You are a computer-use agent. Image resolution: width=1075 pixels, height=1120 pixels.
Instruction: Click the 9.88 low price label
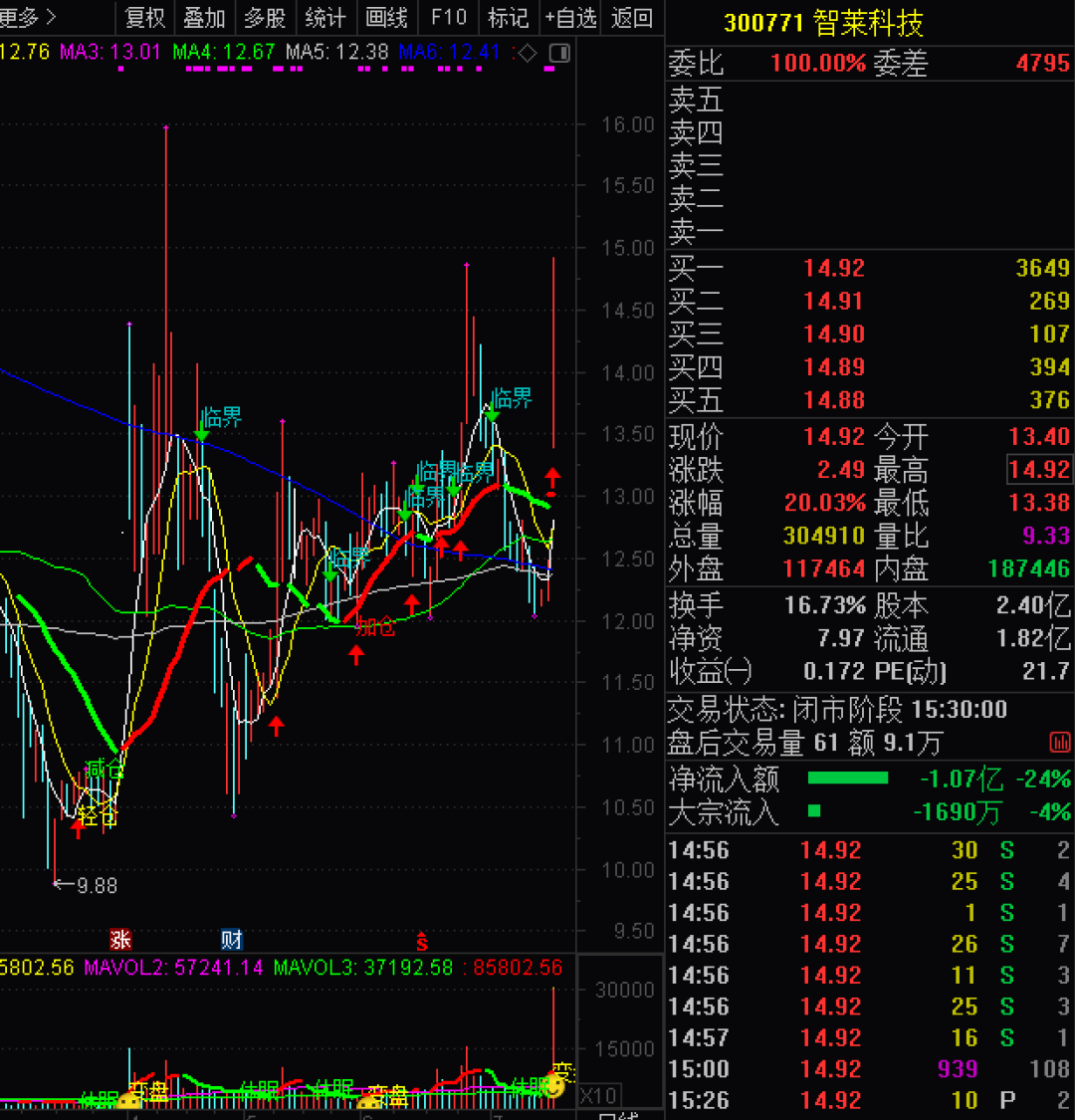97,886
